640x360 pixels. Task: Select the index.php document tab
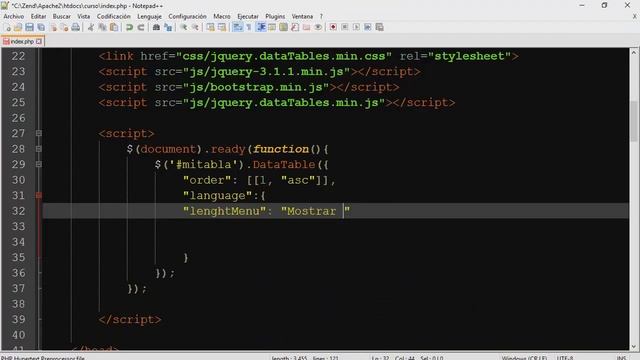pos(22,41)
